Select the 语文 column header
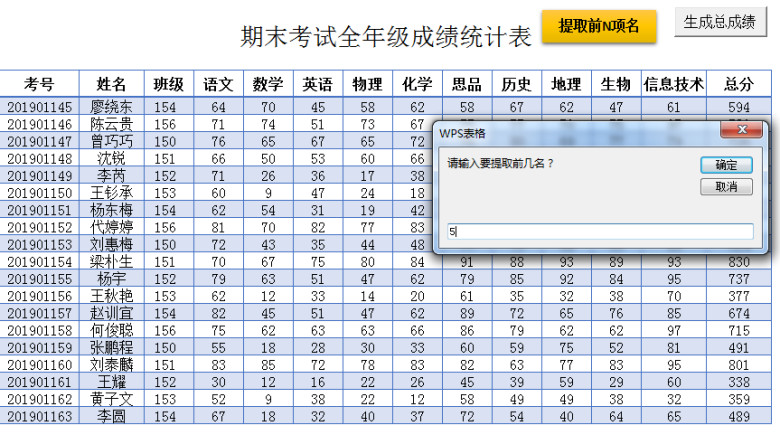Screen dimensions: 780x435 coord(218,84)
